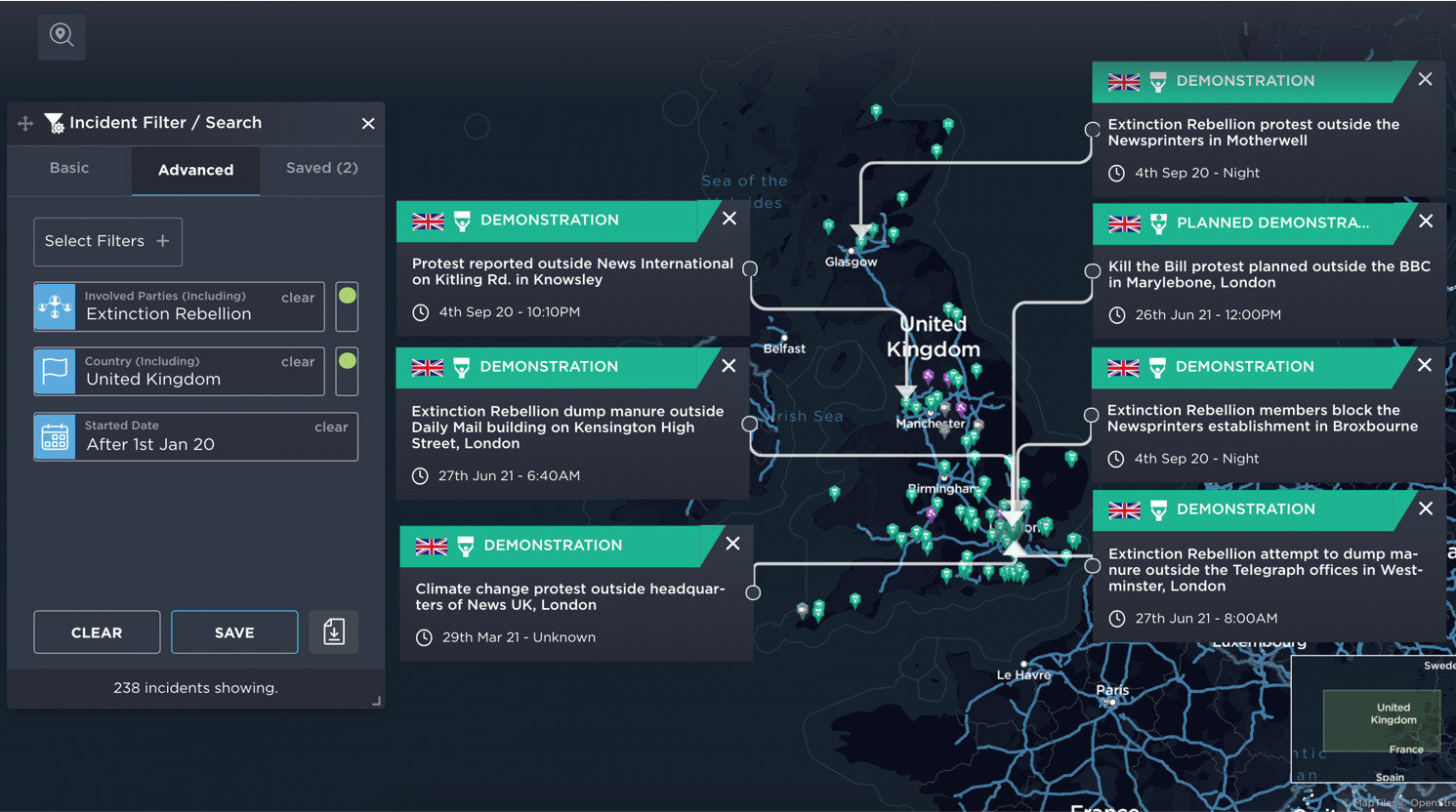Open the Saved (2) tab
Image resolution: width=1456 pixels, height=812 pixels.
coord(321,168)
